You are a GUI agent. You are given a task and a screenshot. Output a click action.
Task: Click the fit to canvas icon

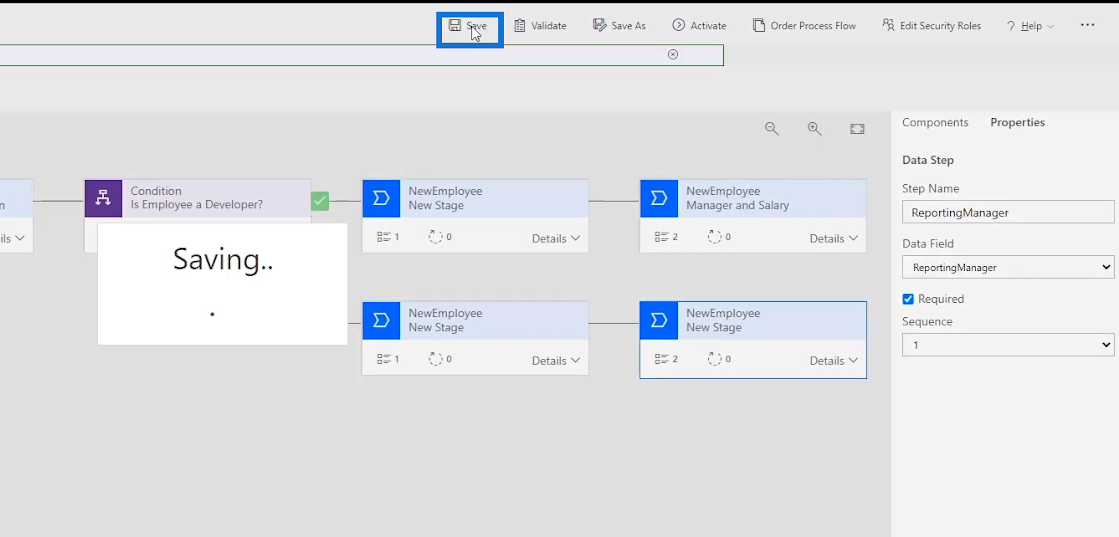point(857,129)
